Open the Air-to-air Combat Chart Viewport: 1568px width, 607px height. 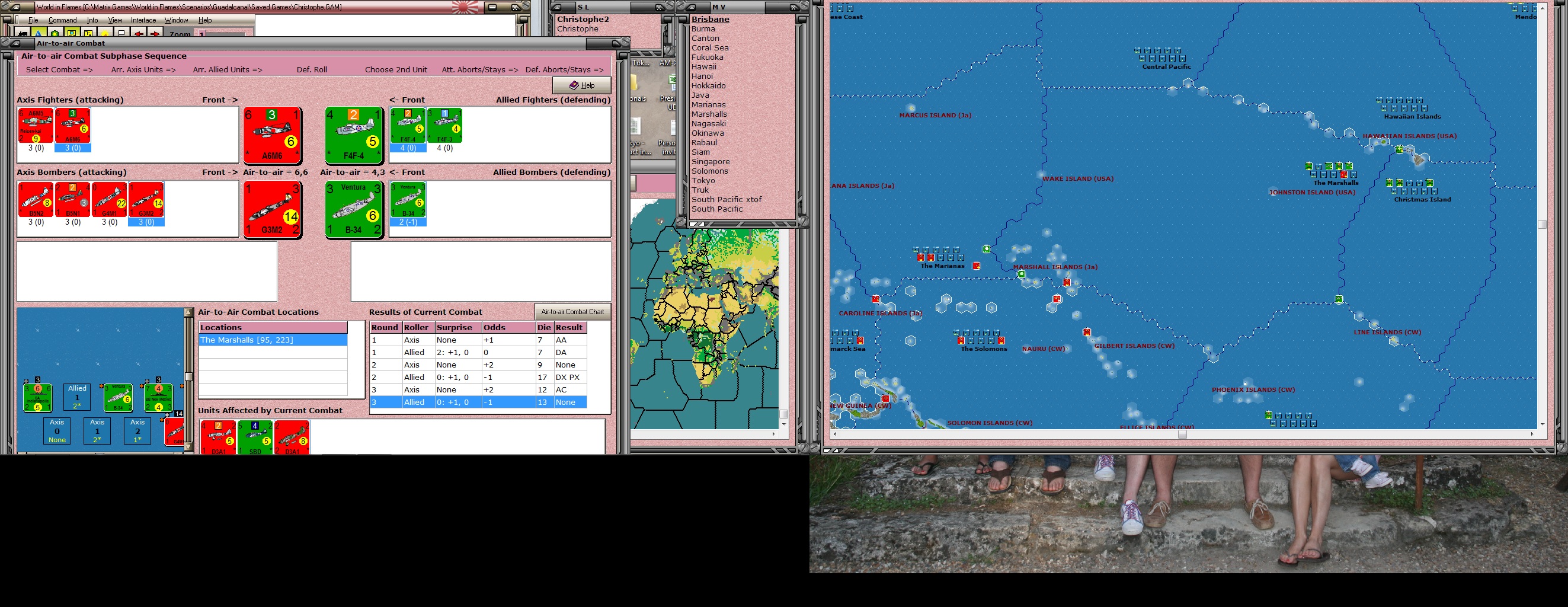(572, 312)
